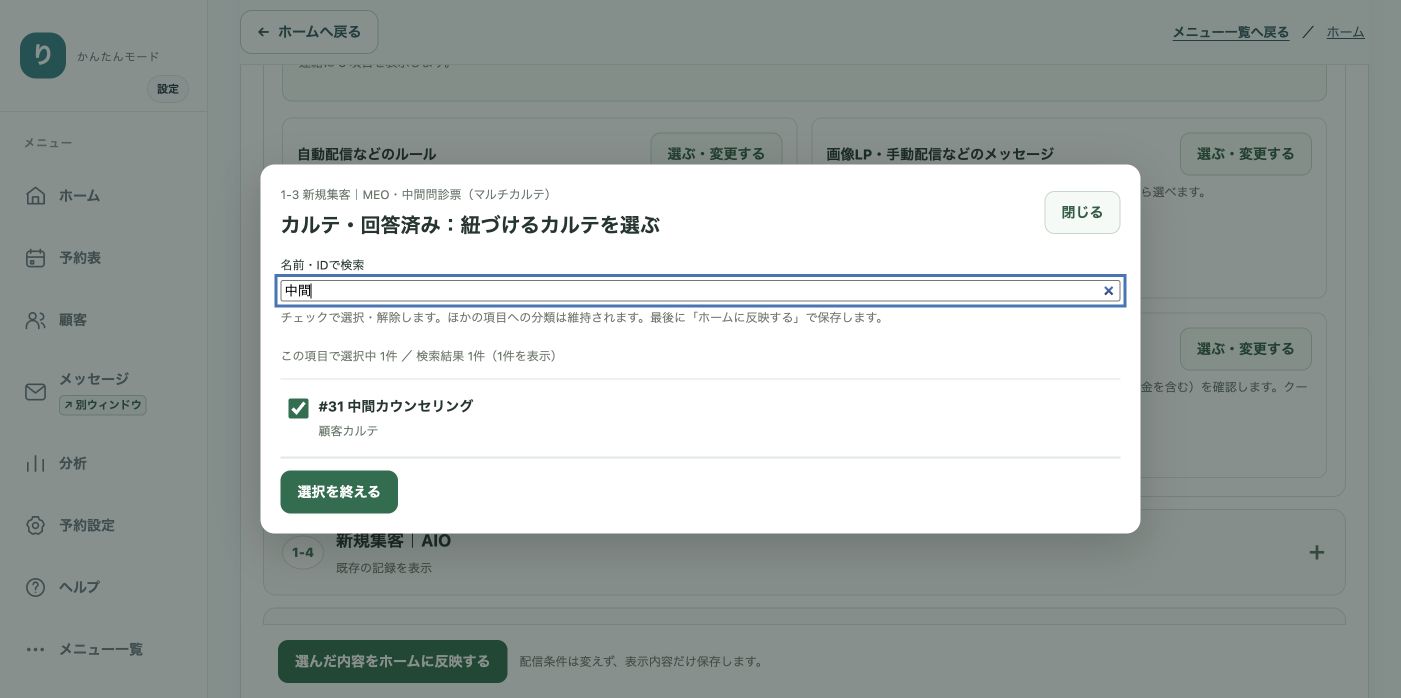Click the bar chart icon for 分析
The width and height of the screenshot is (1401, 698).
click(x=35, y=464)
